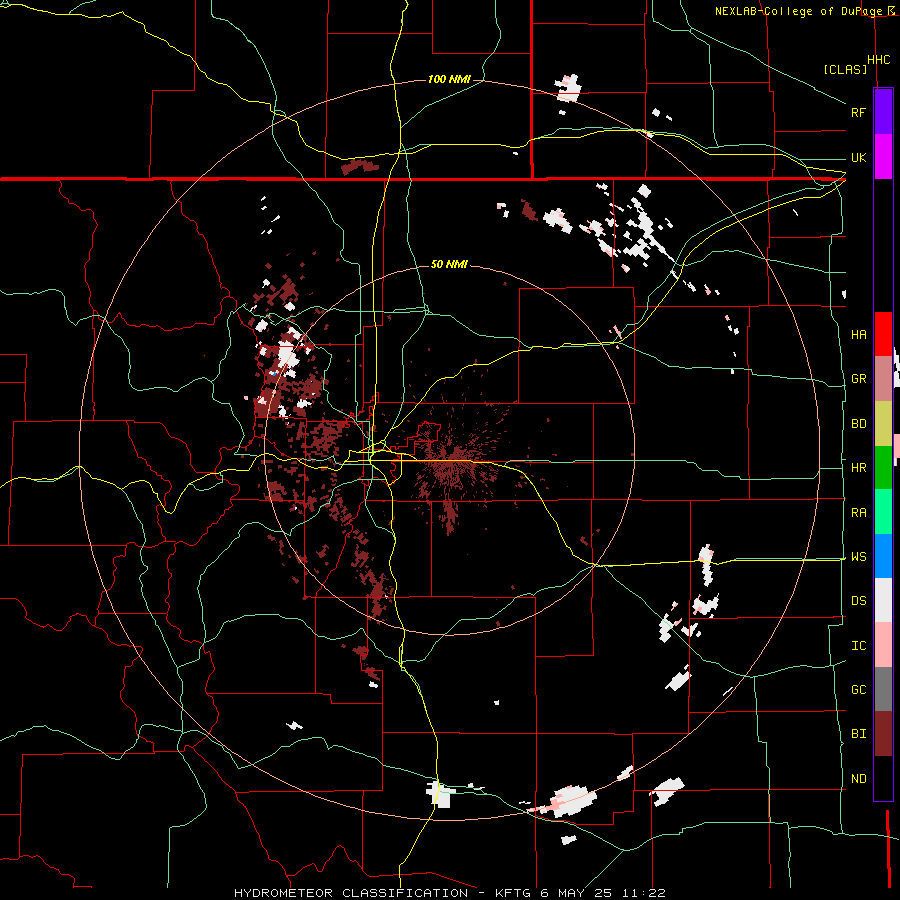Screen dimensions: 900x900
Task: Click the '100 NMI' range ring label
Action: point(449,79)
